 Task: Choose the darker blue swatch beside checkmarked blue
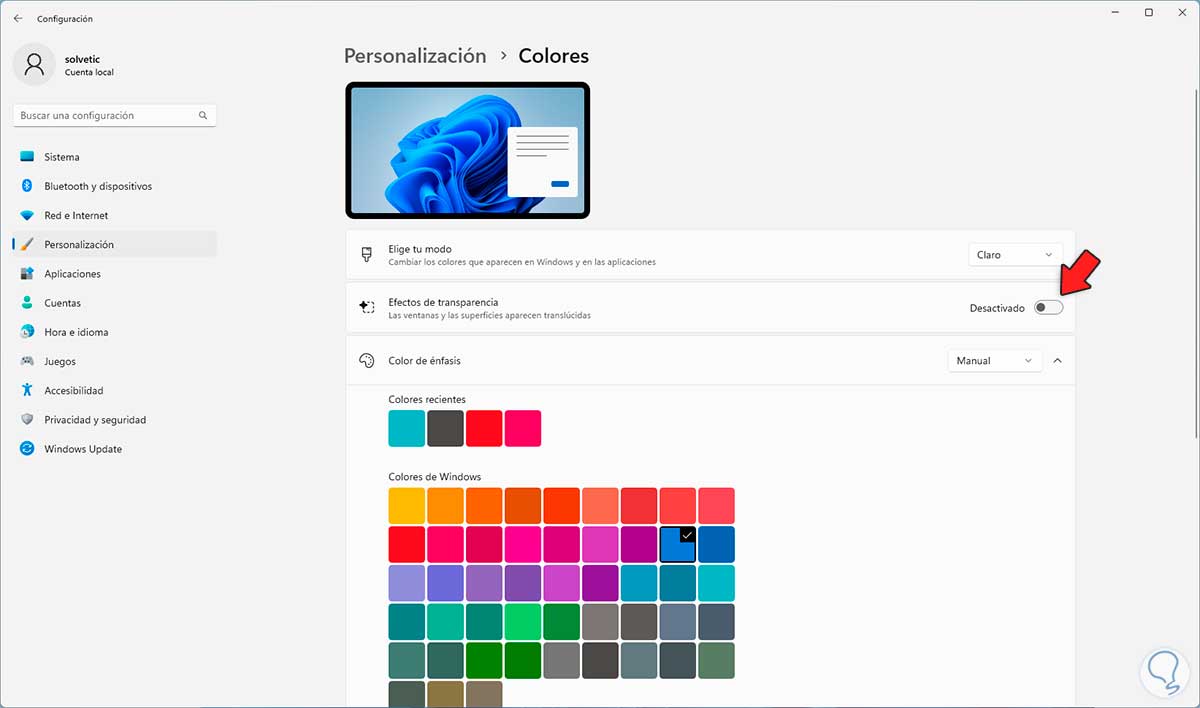coord(716,545)
